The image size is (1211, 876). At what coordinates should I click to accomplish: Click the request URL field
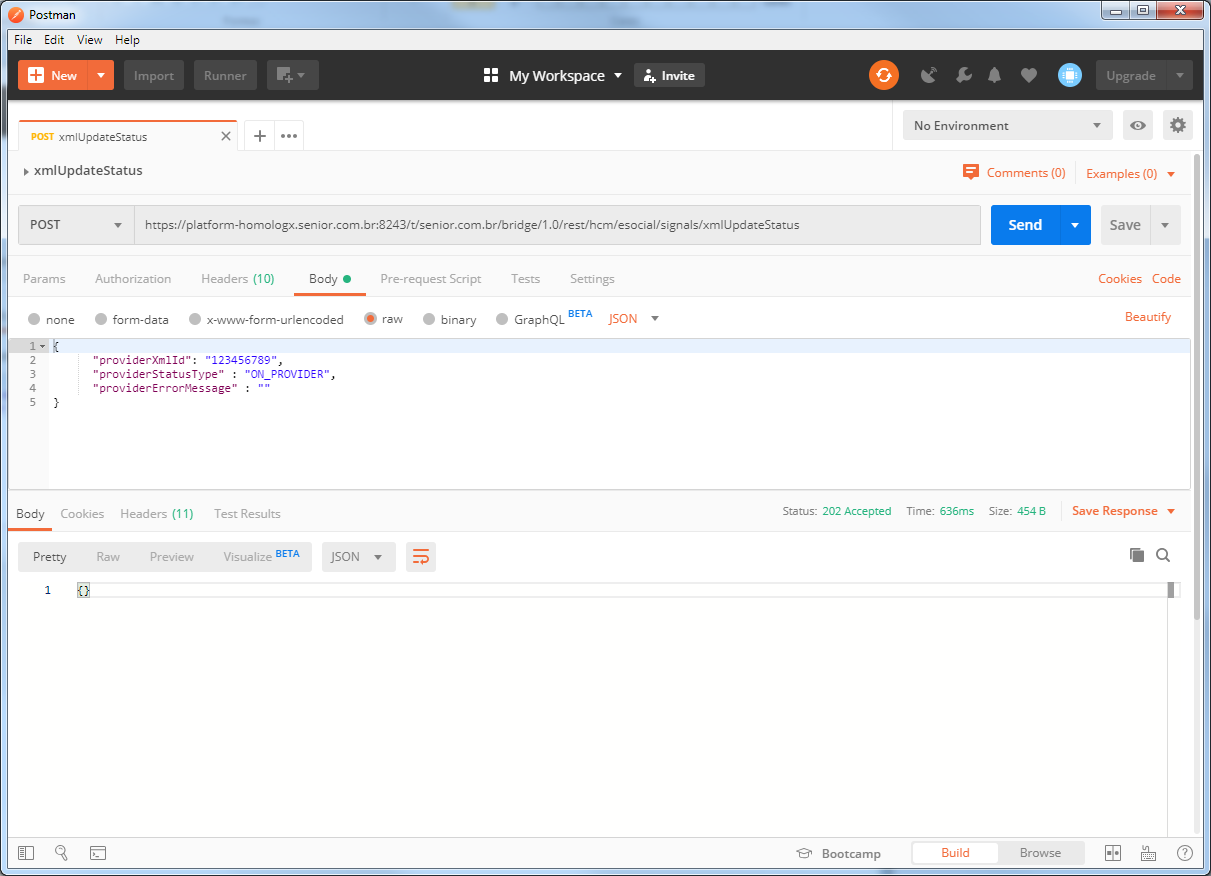[x=557, y=225]
